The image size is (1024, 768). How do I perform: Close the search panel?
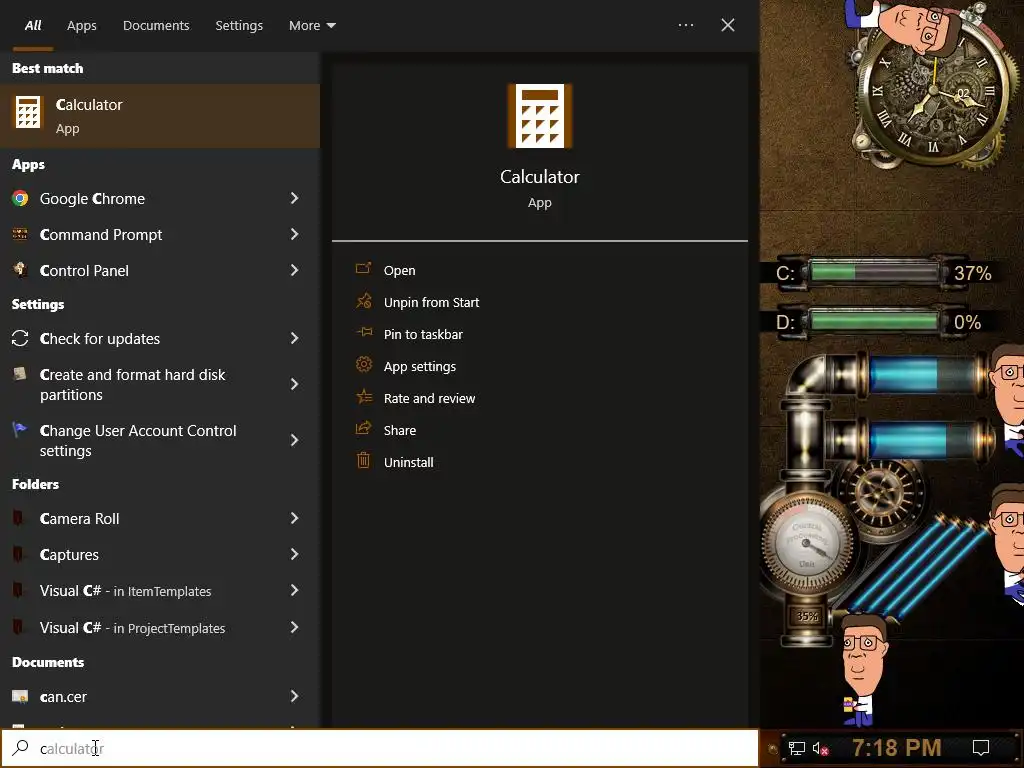pyautogui.click(x=728, y=25)
